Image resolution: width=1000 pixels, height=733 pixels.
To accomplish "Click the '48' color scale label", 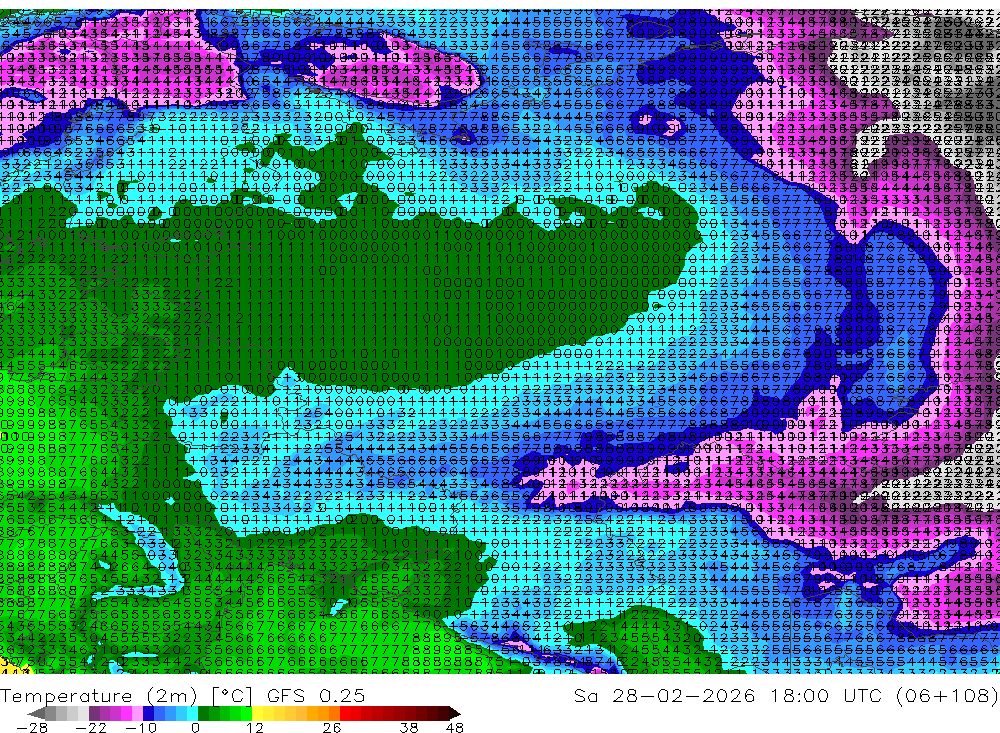I will (454, 727).
